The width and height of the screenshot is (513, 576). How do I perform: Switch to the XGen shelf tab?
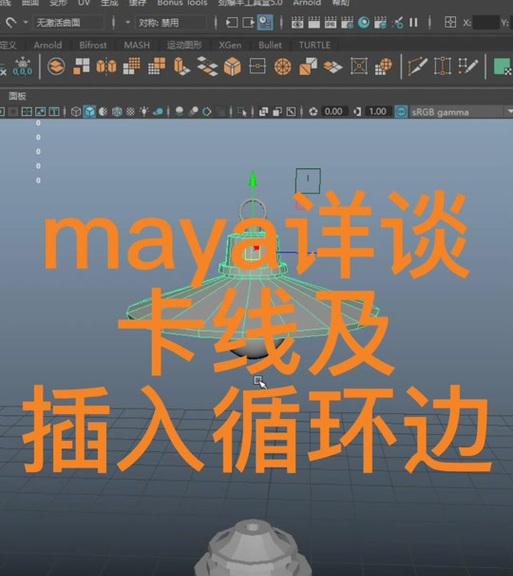point(230,45)
